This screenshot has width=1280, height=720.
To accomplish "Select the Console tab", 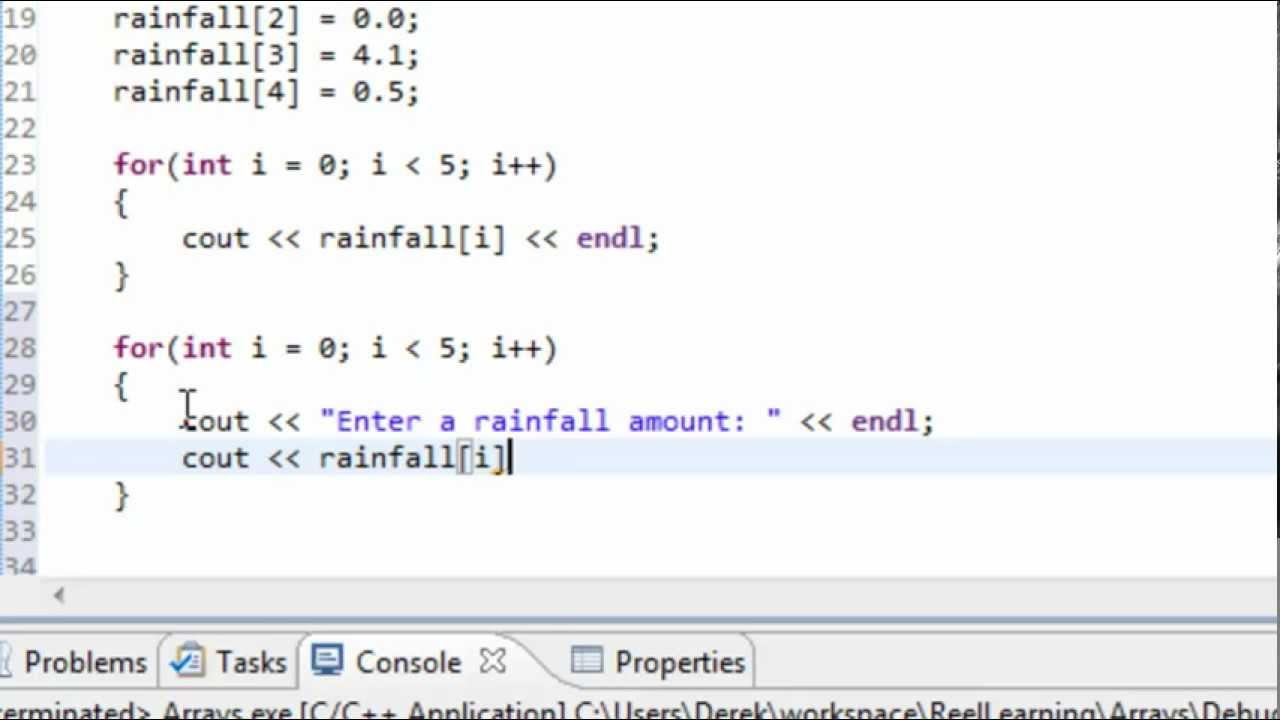I will (x=407, y=662).
